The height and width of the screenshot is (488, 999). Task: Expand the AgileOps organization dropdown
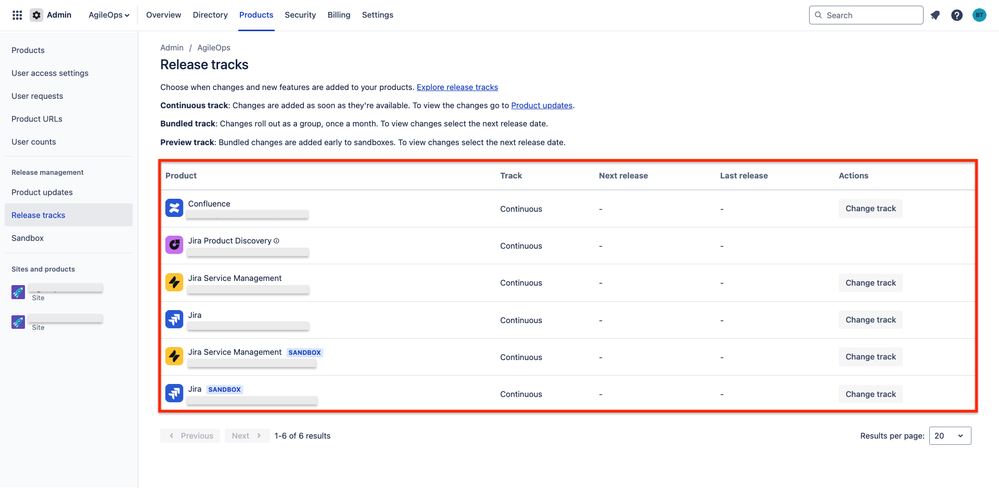[x=109, y=15]
